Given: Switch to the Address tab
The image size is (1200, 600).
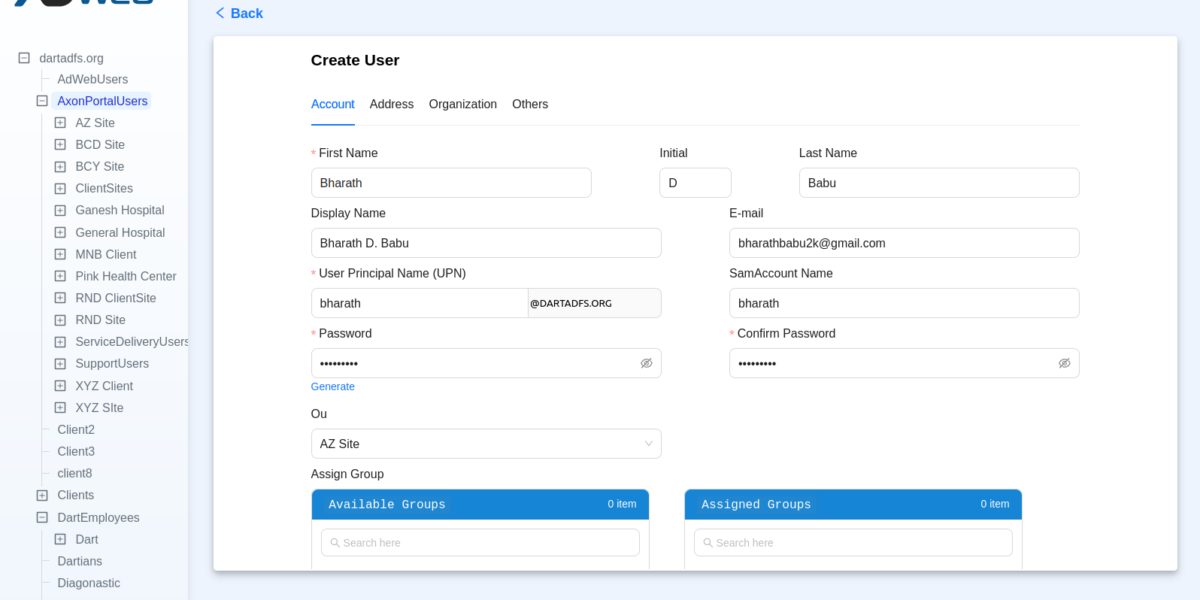Looking at the screenshot, I should 391,104.
